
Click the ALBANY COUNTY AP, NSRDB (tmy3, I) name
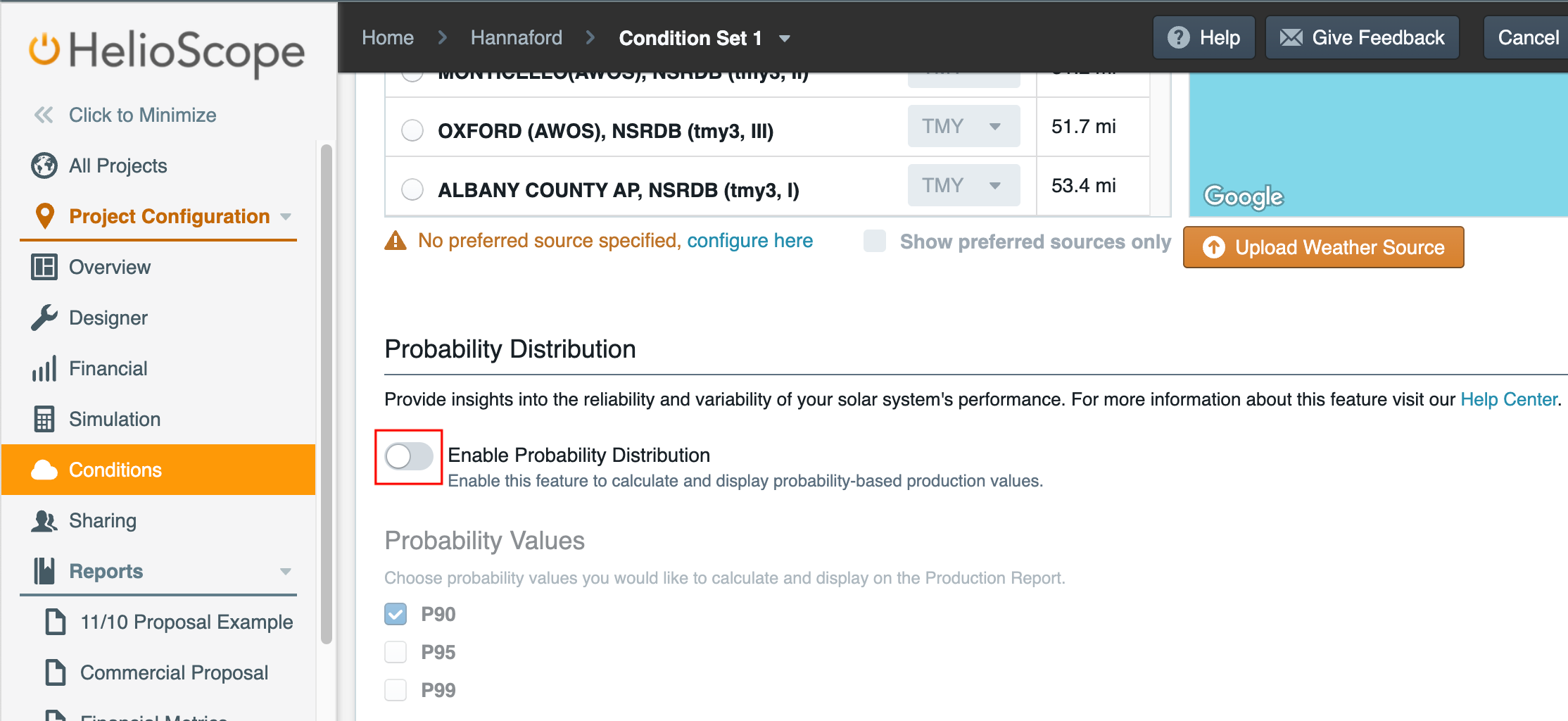(619, 190)
